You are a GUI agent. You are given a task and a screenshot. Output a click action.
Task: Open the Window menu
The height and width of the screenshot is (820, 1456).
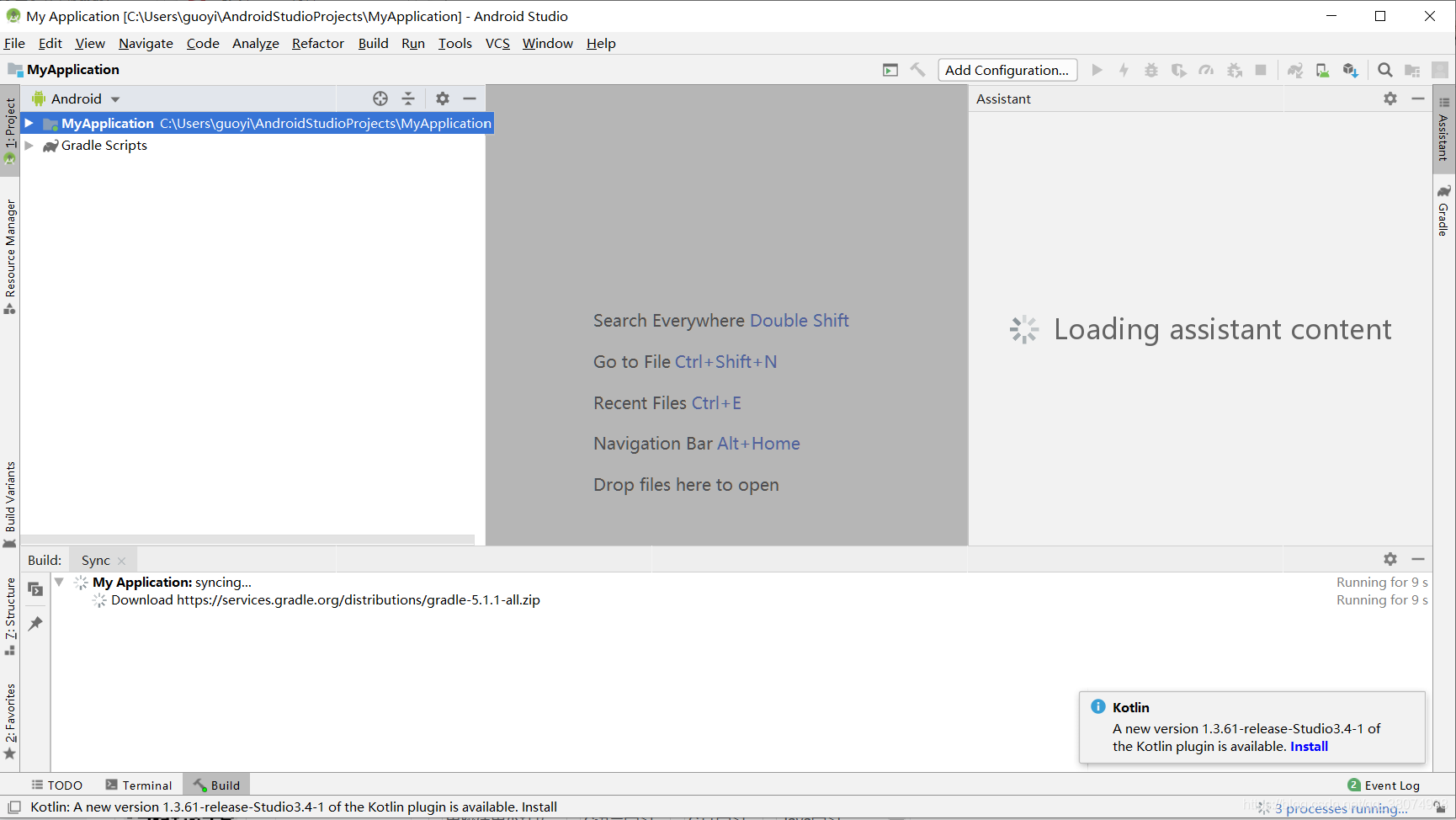(548, 43)
